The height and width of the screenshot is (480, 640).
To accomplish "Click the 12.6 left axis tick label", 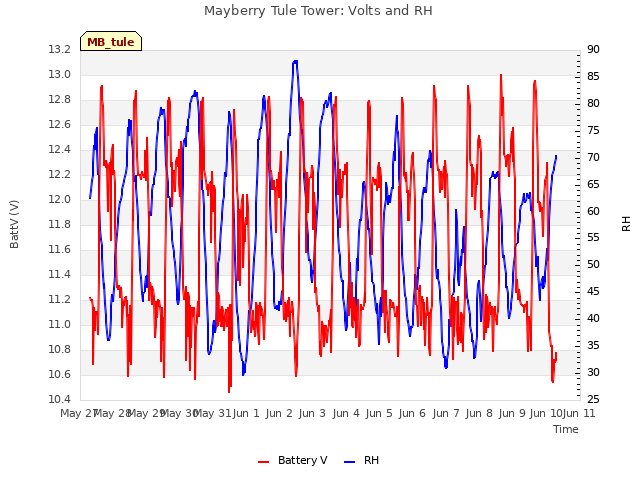I will 60,124.
